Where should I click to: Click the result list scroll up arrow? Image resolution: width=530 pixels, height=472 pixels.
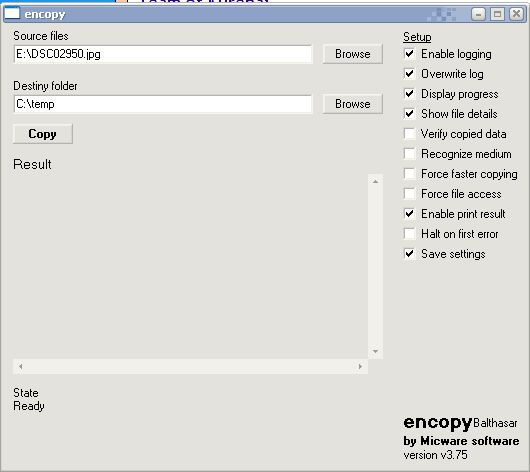375,182
